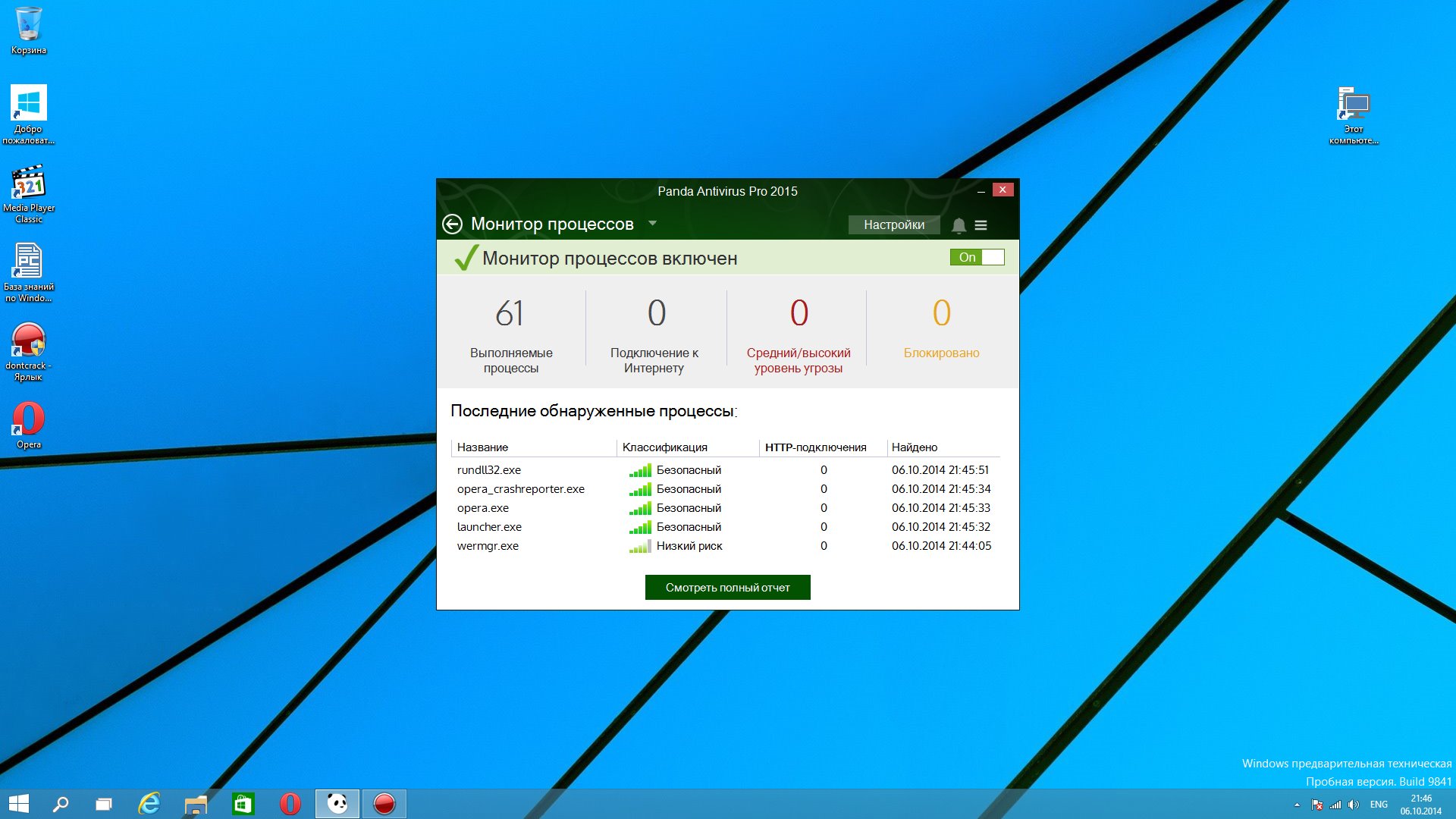Close the Panda Antivirus Pro 2015 window
The image size is (1456, 819).
pyautogui.click(x=1003, y=190)
